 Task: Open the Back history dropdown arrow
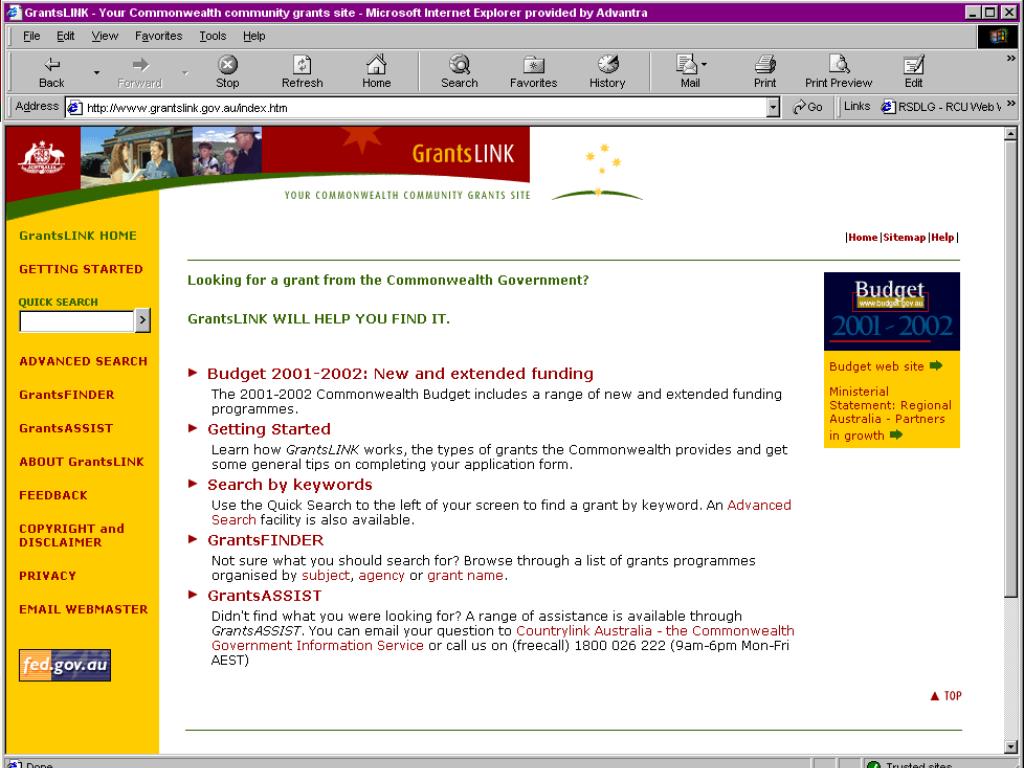point(97,72)
